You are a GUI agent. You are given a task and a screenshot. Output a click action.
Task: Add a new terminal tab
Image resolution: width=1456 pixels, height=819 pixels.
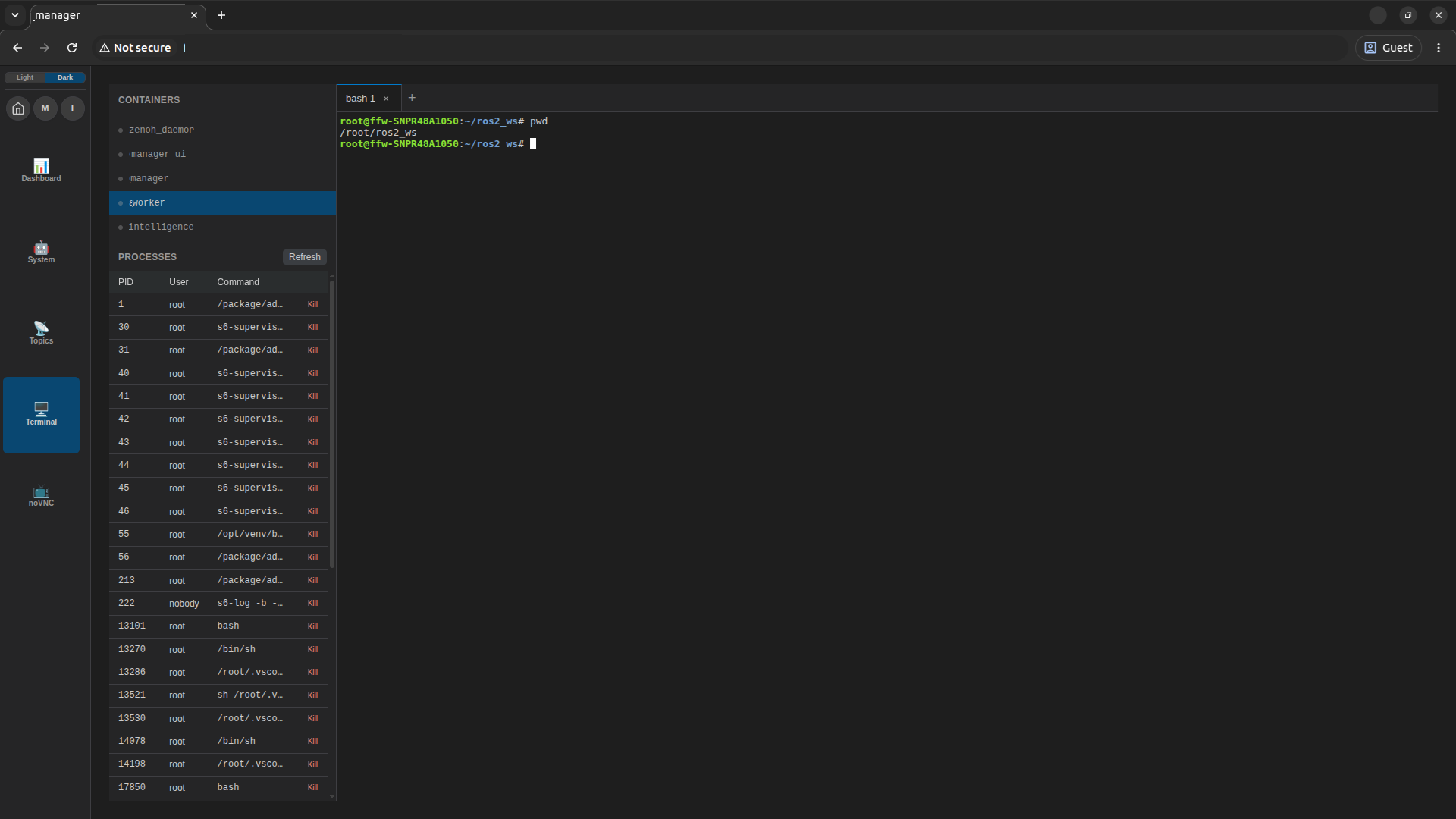click(412, 98)
